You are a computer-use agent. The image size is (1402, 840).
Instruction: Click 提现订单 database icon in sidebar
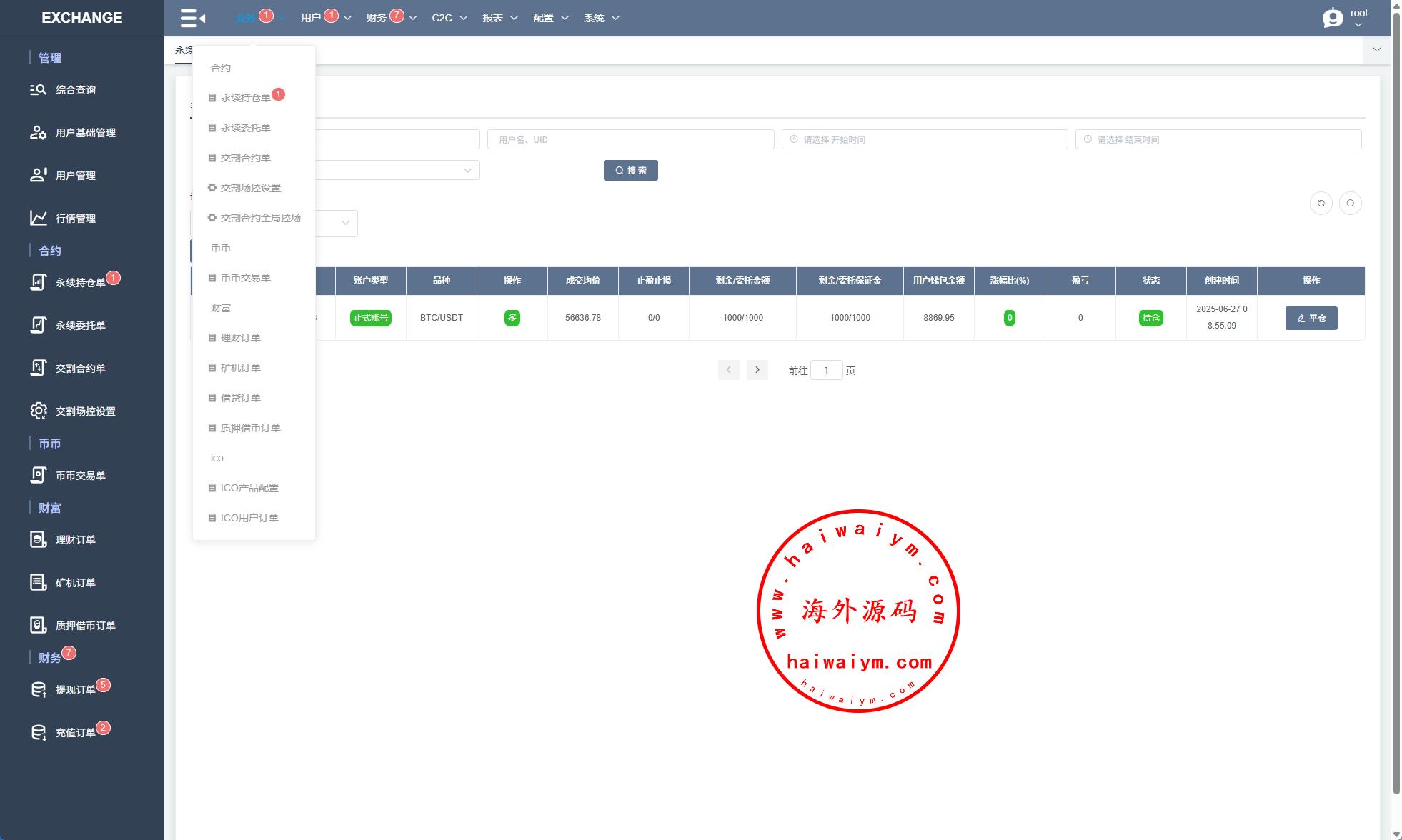tap(38, 689)
